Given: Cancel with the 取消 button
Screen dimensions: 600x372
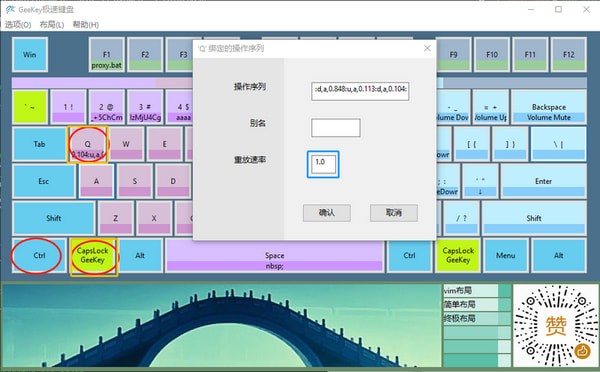Looking at the screenshot, I should pos(394,213).
